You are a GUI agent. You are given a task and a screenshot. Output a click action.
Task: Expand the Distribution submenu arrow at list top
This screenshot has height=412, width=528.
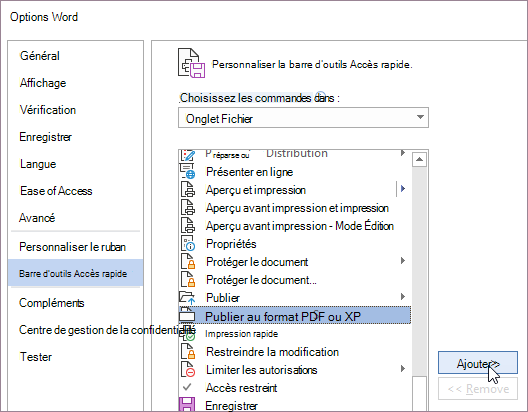pos(403,153)
